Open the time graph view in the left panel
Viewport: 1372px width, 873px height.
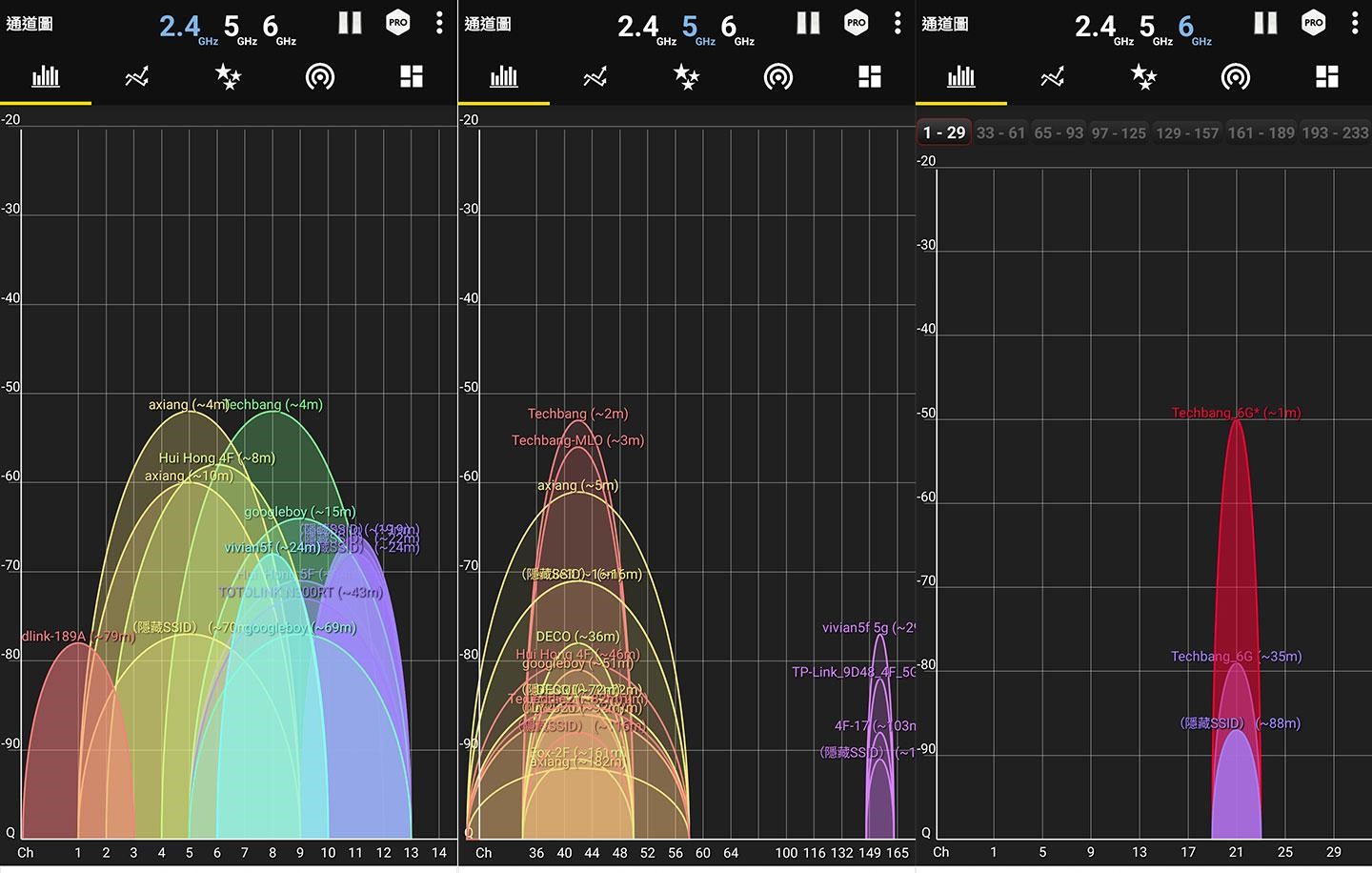[x=137, y=77]
